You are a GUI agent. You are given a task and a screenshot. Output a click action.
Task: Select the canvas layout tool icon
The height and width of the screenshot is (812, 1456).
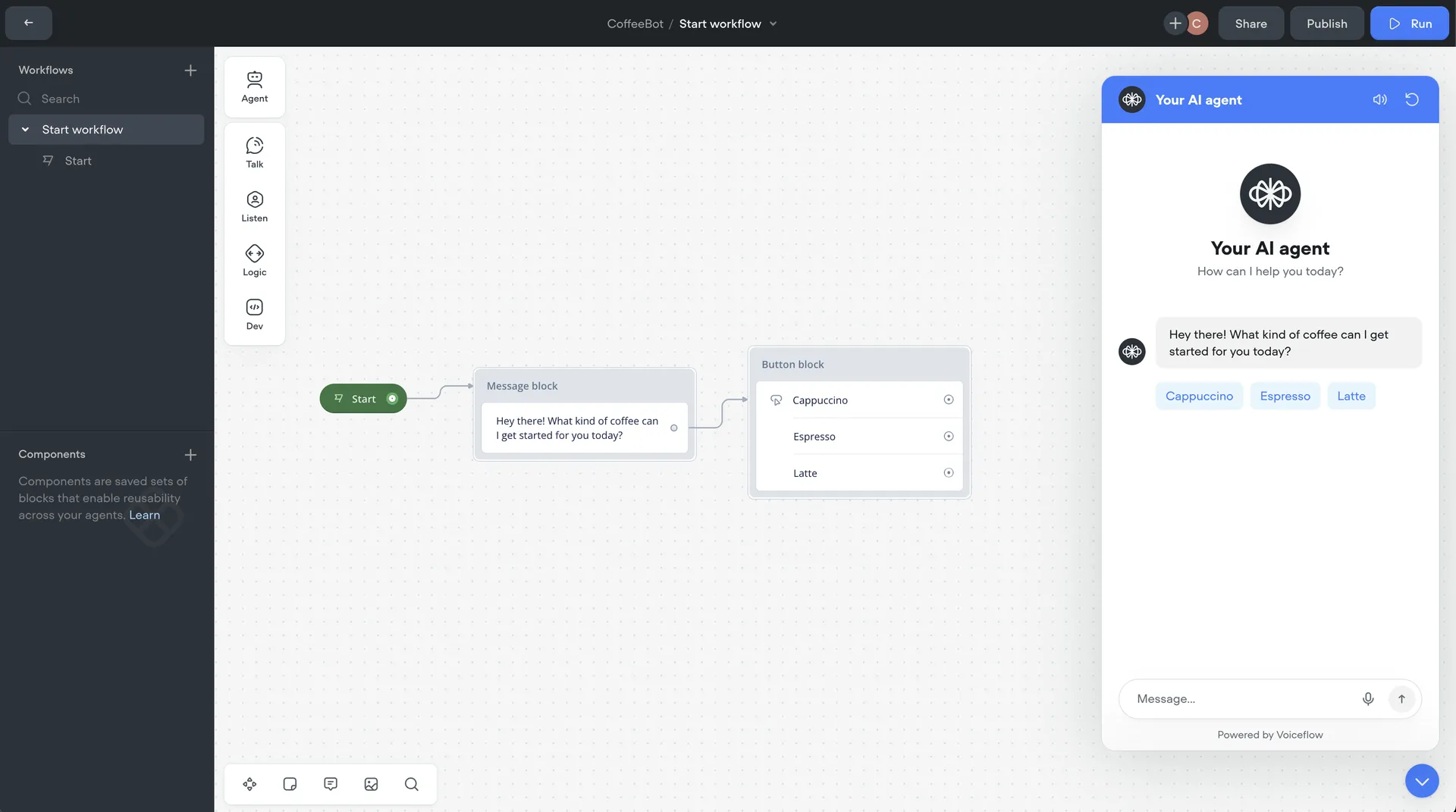(x=249, y=784)
